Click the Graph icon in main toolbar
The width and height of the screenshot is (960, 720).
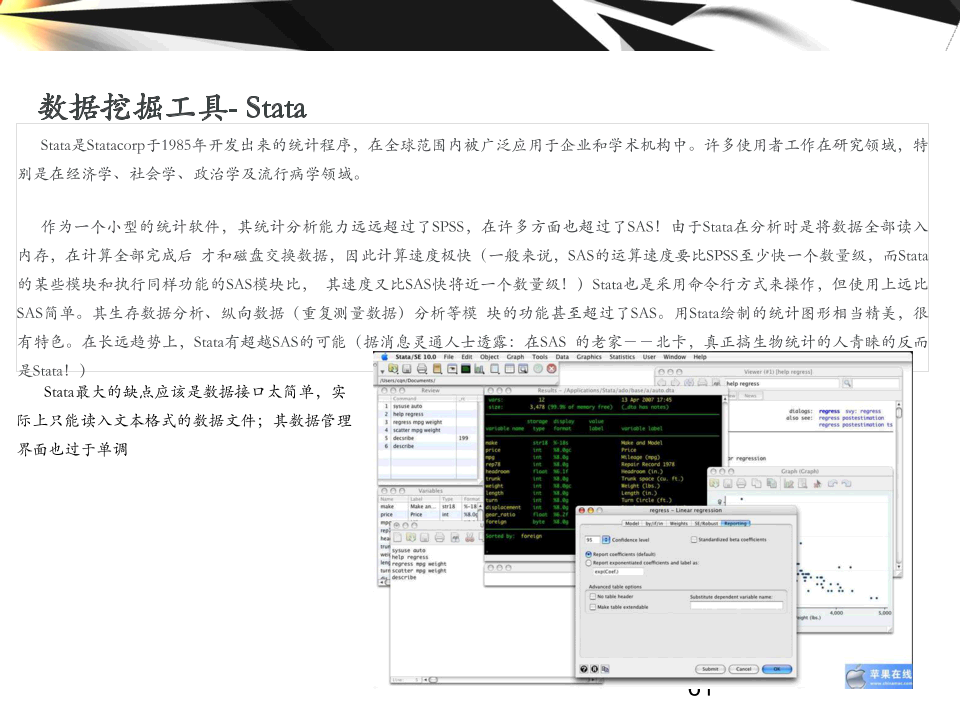[x=479, y=369]
